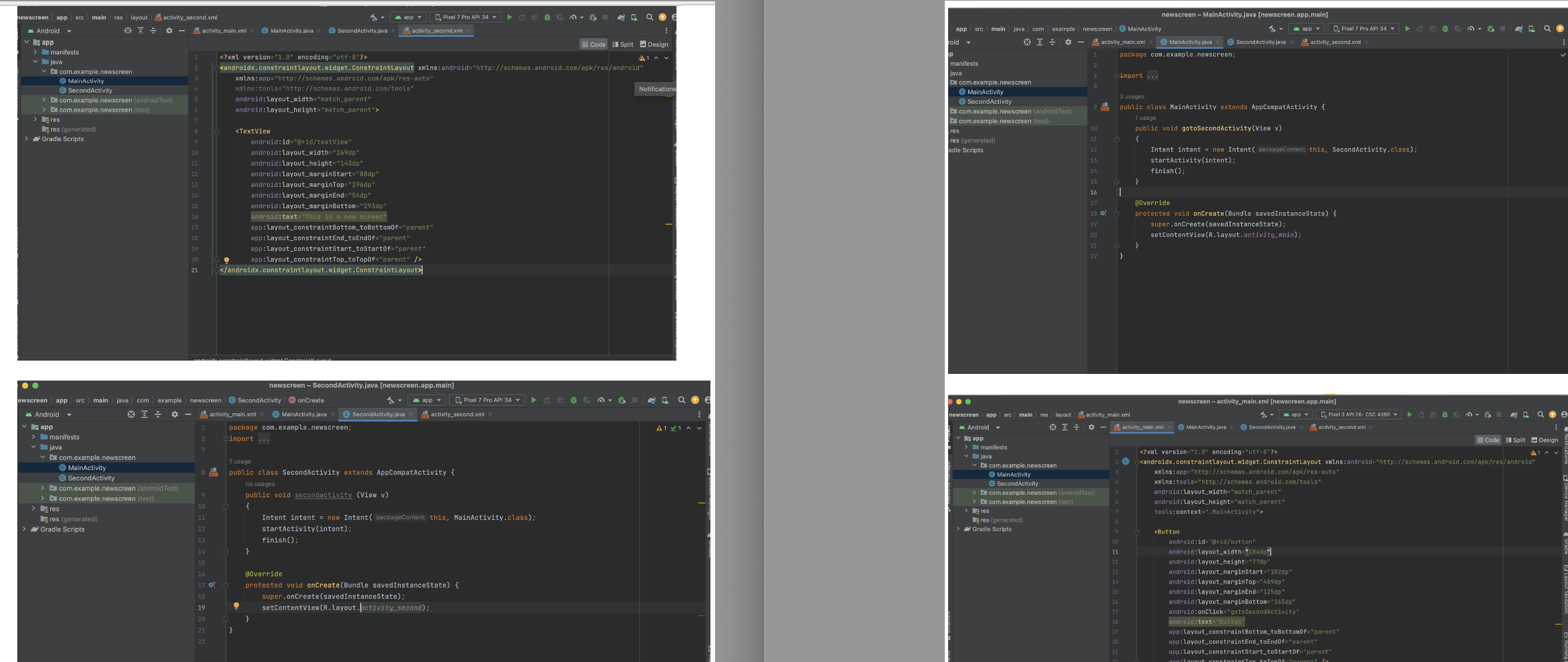
Task: Click Stop square icon in SecondActivity.java window
Action: coord(635,400)
